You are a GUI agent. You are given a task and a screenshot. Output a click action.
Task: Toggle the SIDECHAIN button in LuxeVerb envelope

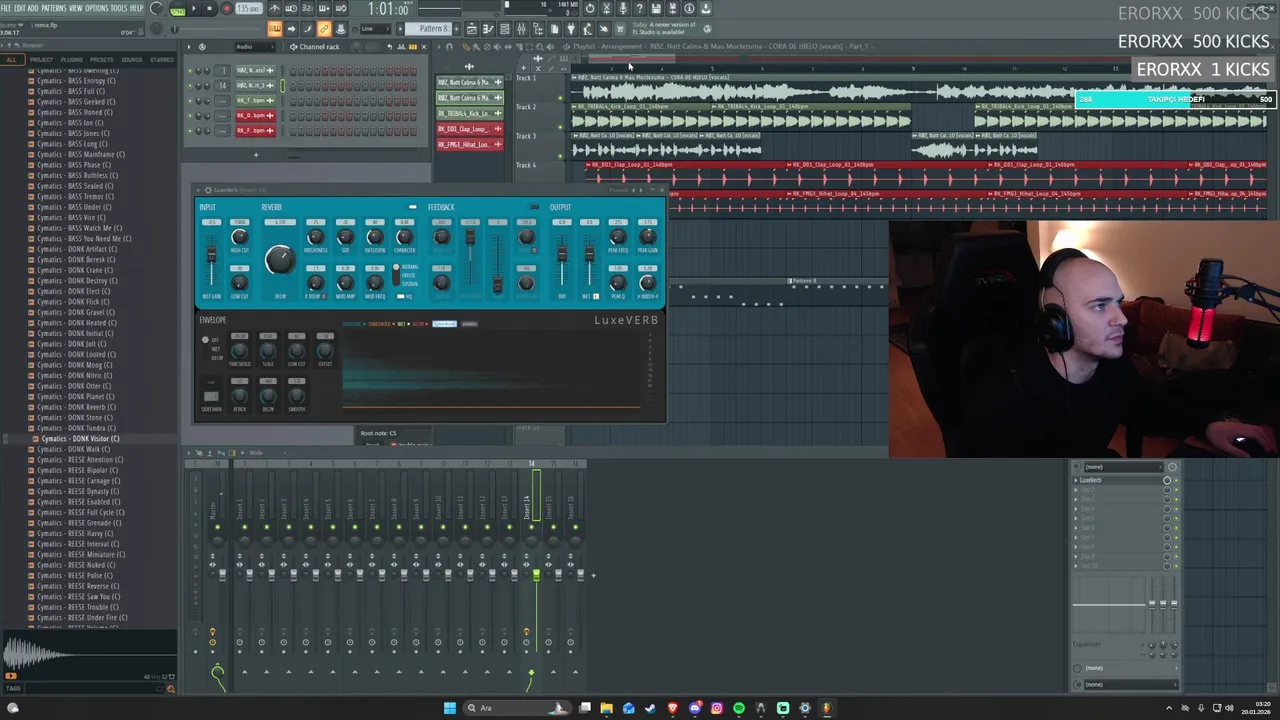[211, 397]
